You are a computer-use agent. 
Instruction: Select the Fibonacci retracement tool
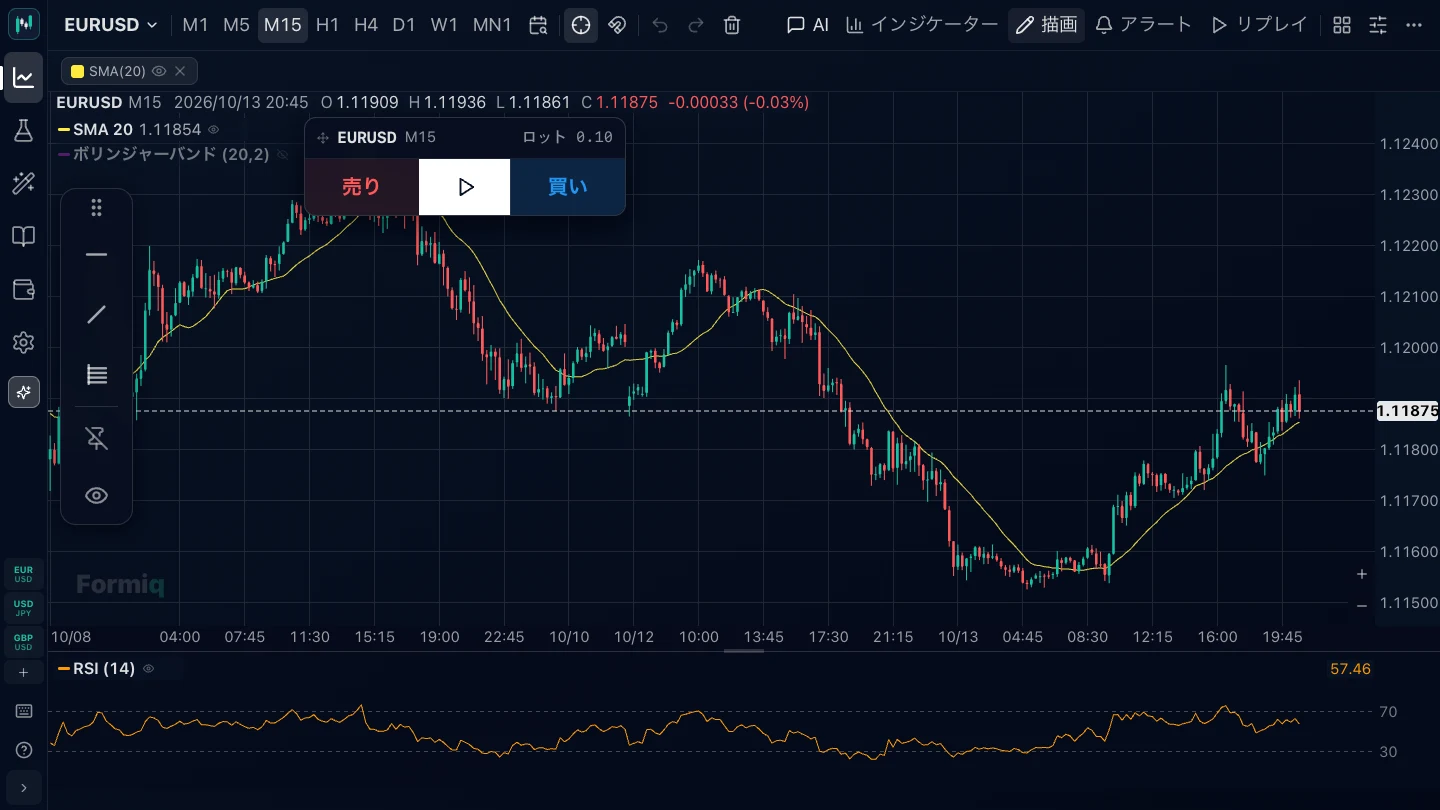(x=96, y=375)
